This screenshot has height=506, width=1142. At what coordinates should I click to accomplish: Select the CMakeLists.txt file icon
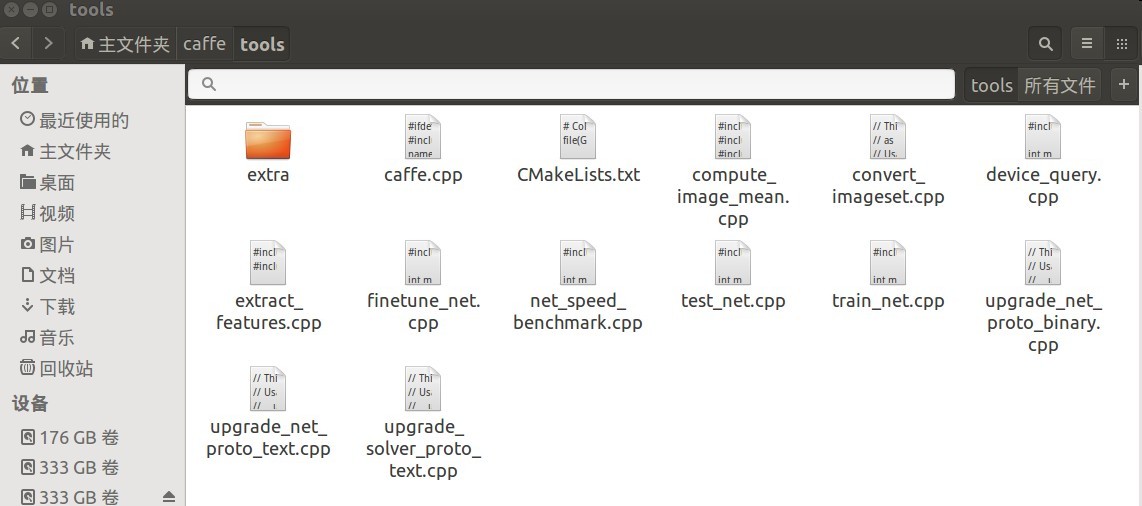pos(578,137)
